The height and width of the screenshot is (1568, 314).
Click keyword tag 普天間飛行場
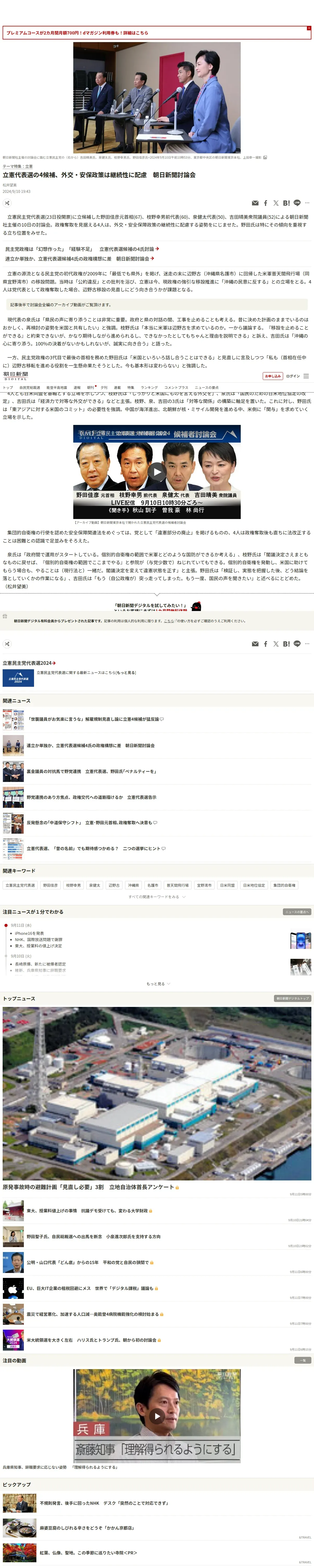tap(177, 885)
